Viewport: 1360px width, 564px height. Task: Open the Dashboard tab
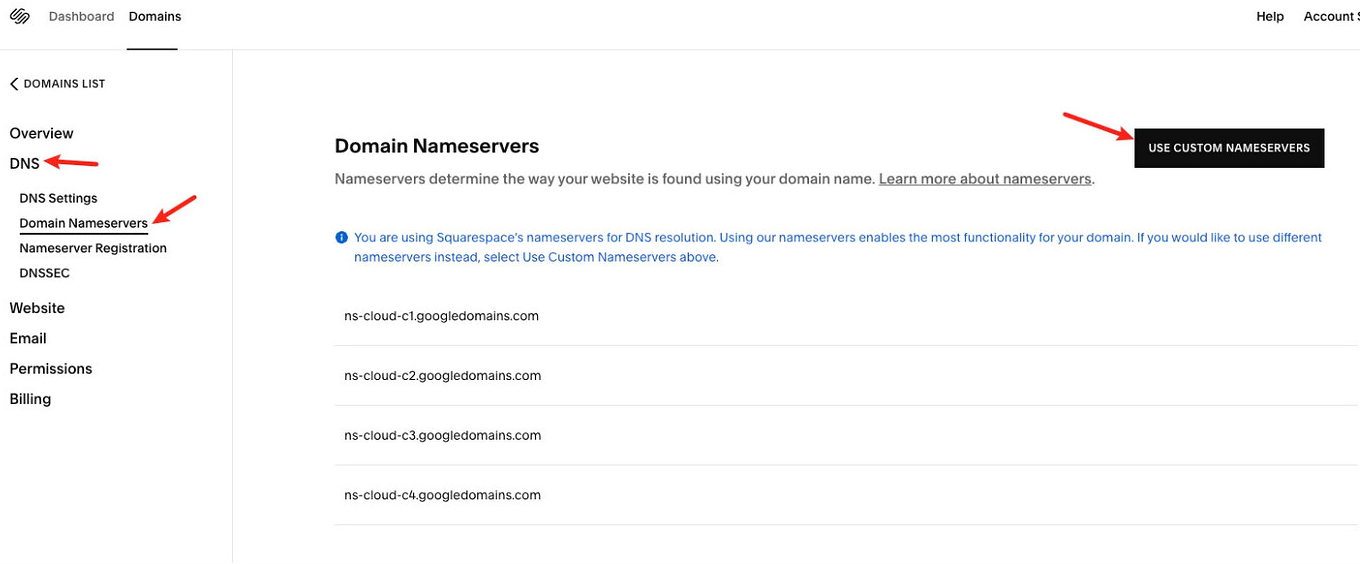[81, 17]
